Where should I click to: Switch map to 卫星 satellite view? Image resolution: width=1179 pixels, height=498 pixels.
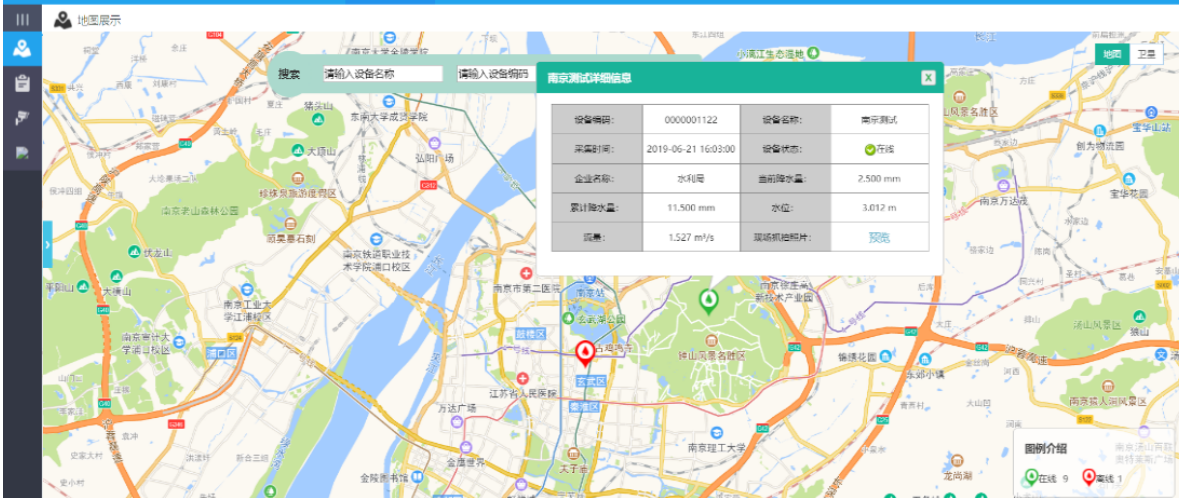[1146, 54]
